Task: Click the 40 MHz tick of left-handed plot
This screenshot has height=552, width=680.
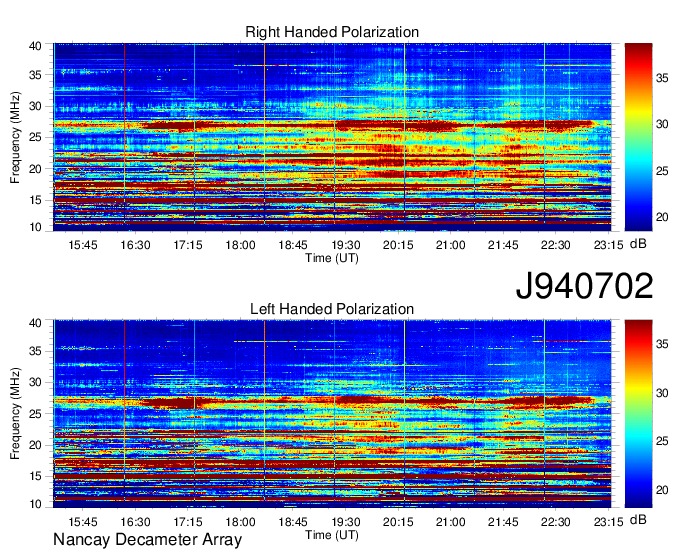Action: tap(35, 323)
